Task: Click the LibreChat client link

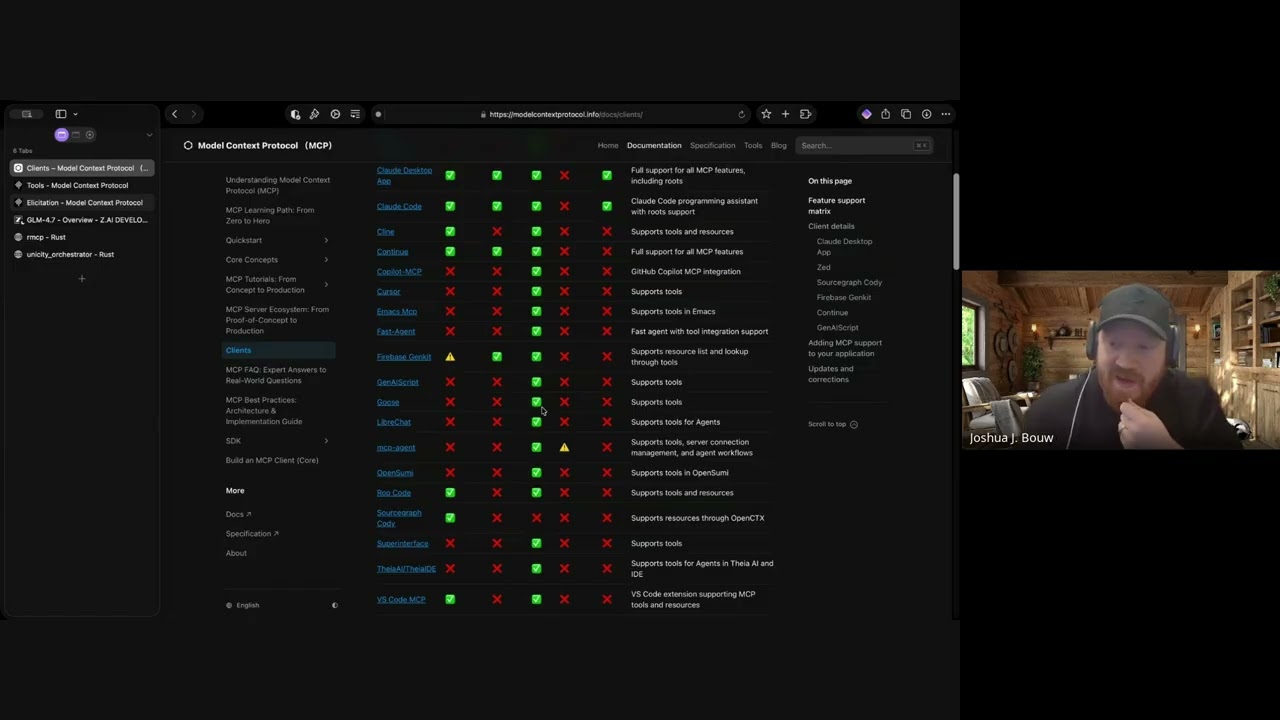Action: [x=394, y=422]
